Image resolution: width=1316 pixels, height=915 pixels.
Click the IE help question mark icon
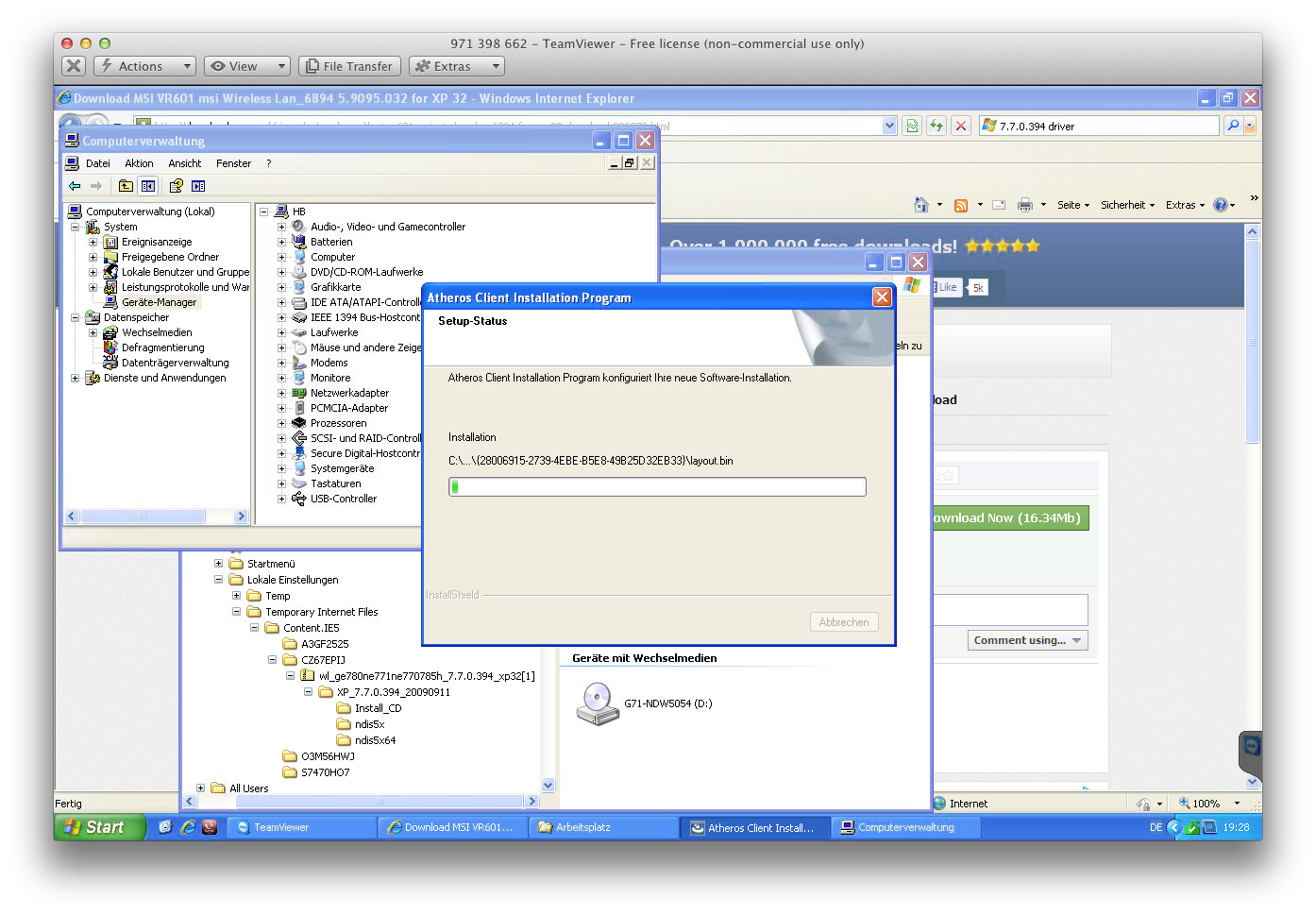pyautogui.click(x=1221, y=205)
